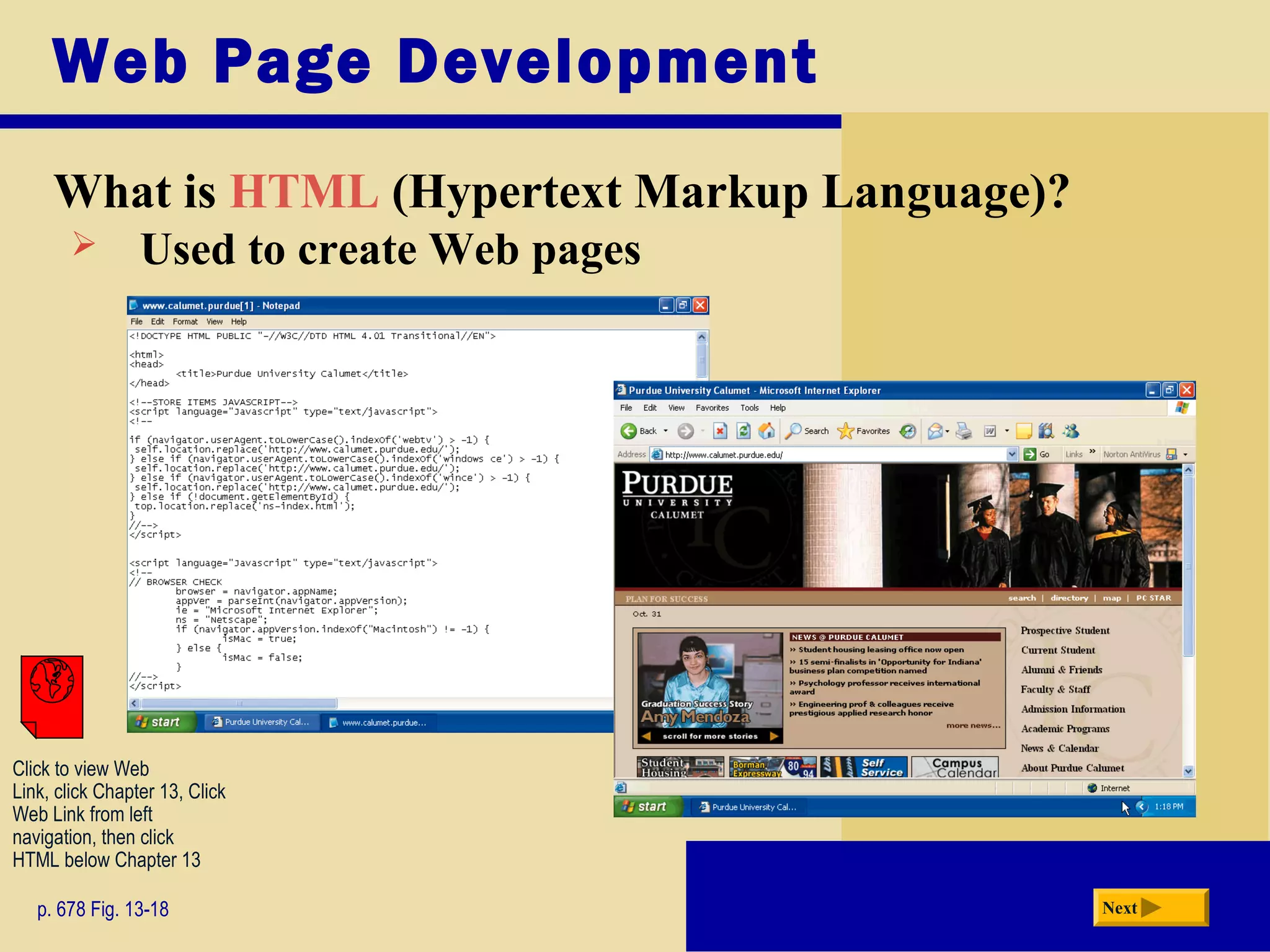Open the Help menu in Notepad
This screenshot has width=1270, height=952.
(239, 322)
